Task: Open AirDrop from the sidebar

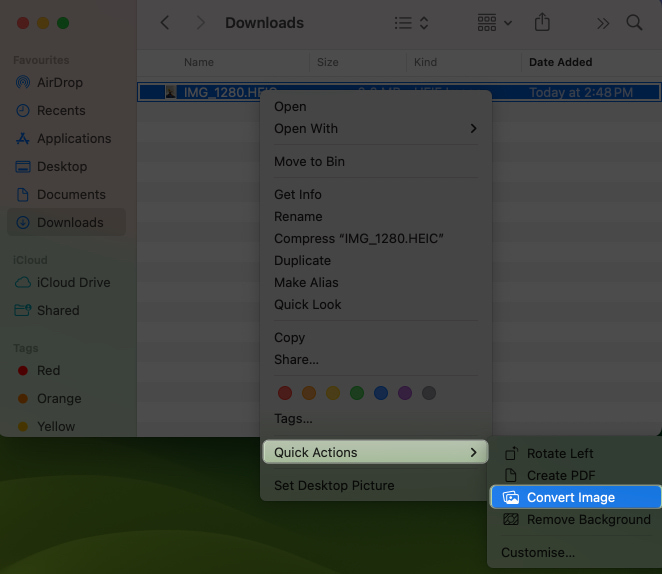Action: pos(60,82)
